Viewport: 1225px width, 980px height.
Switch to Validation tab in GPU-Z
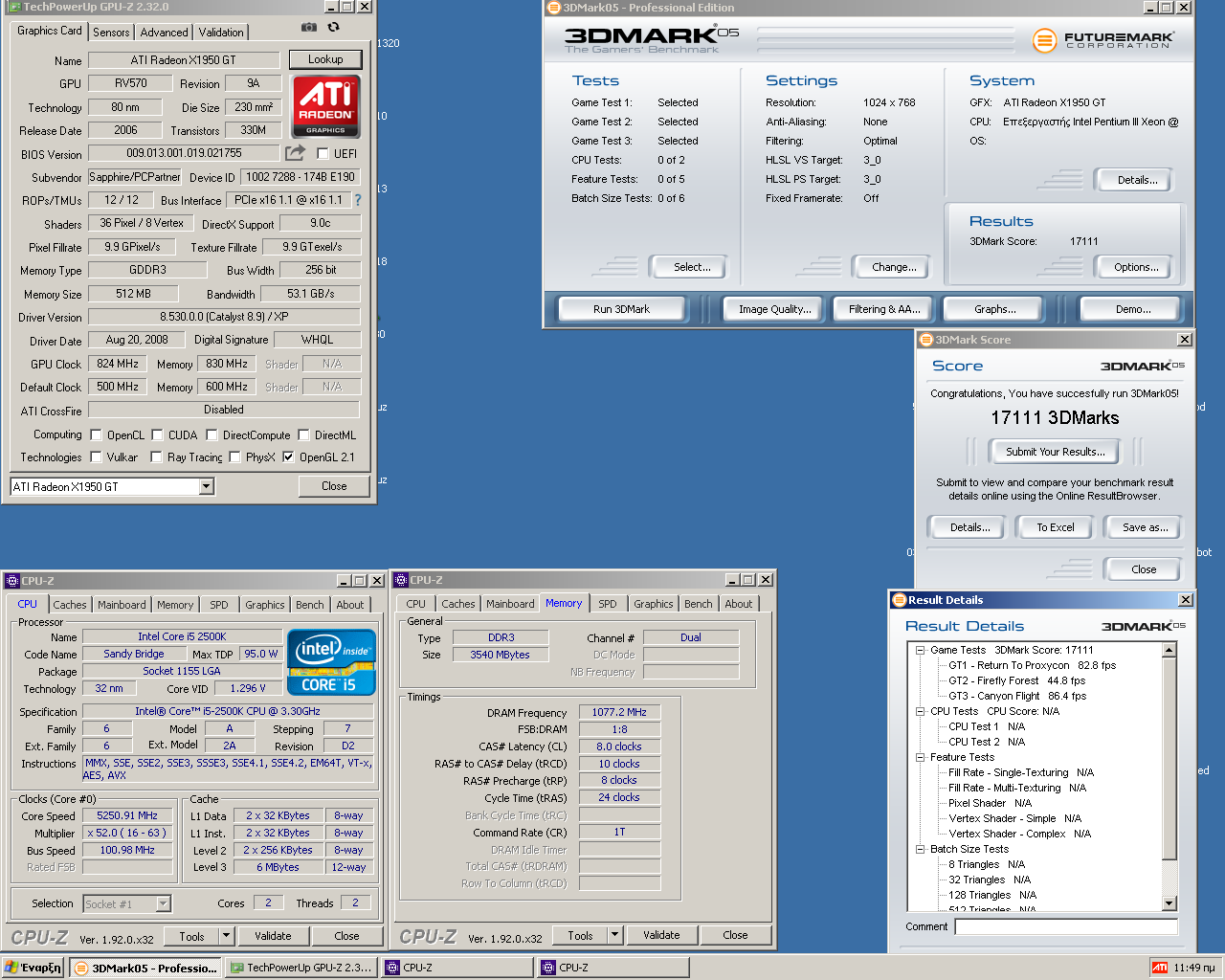click(x=221, y=33)
